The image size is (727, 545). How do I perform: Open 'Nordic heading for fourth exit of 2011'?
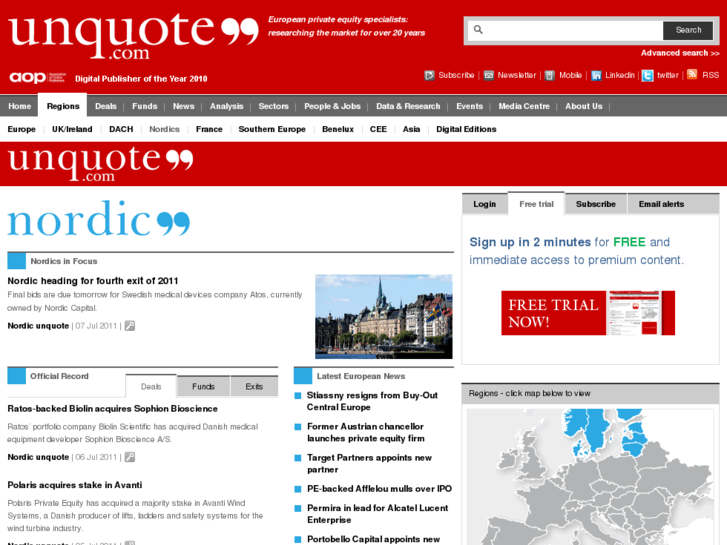coord(93,281)
